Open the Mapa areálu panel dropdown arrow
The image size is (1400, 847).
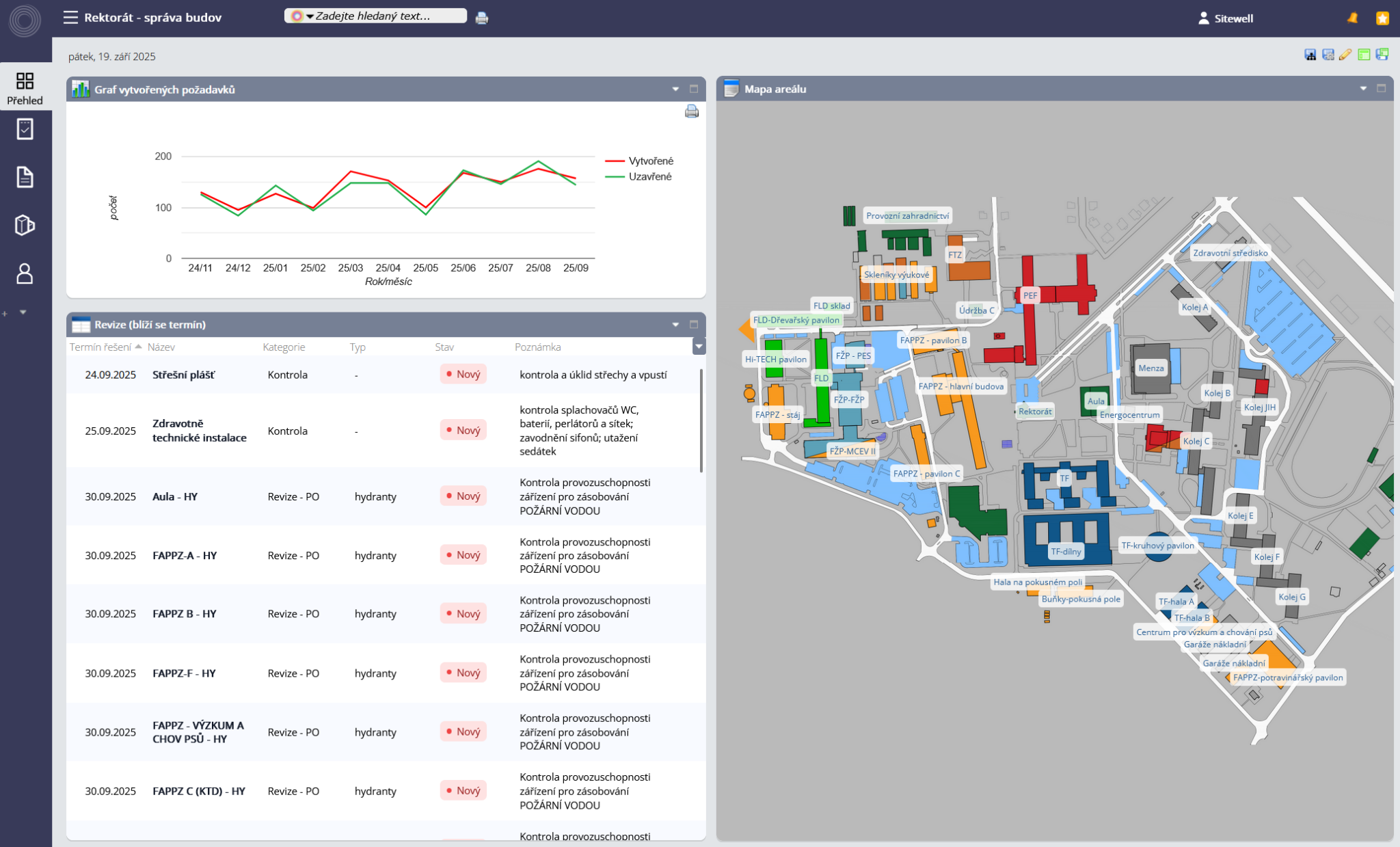click(1363, 89)
